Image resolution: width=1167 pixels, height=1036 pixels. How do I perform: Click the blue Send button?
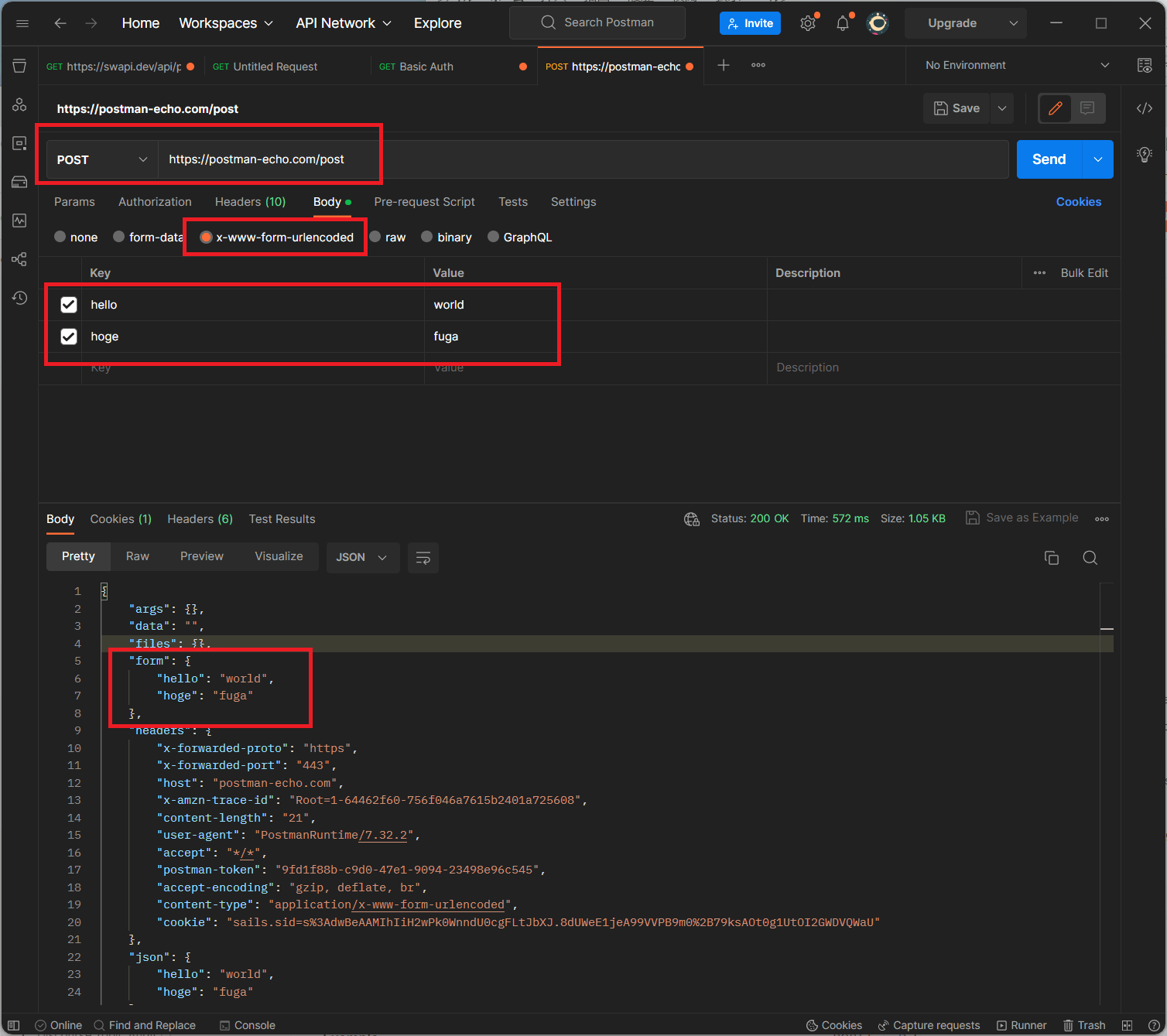[x=1049, y=159]
